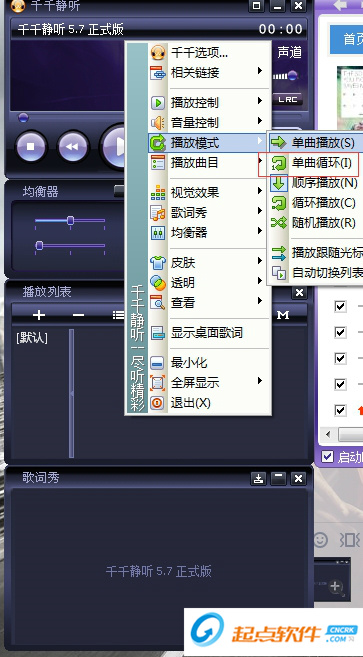
Task: Click the 声道 channel label
Action: pyautogui.click(x=290, y=52)
